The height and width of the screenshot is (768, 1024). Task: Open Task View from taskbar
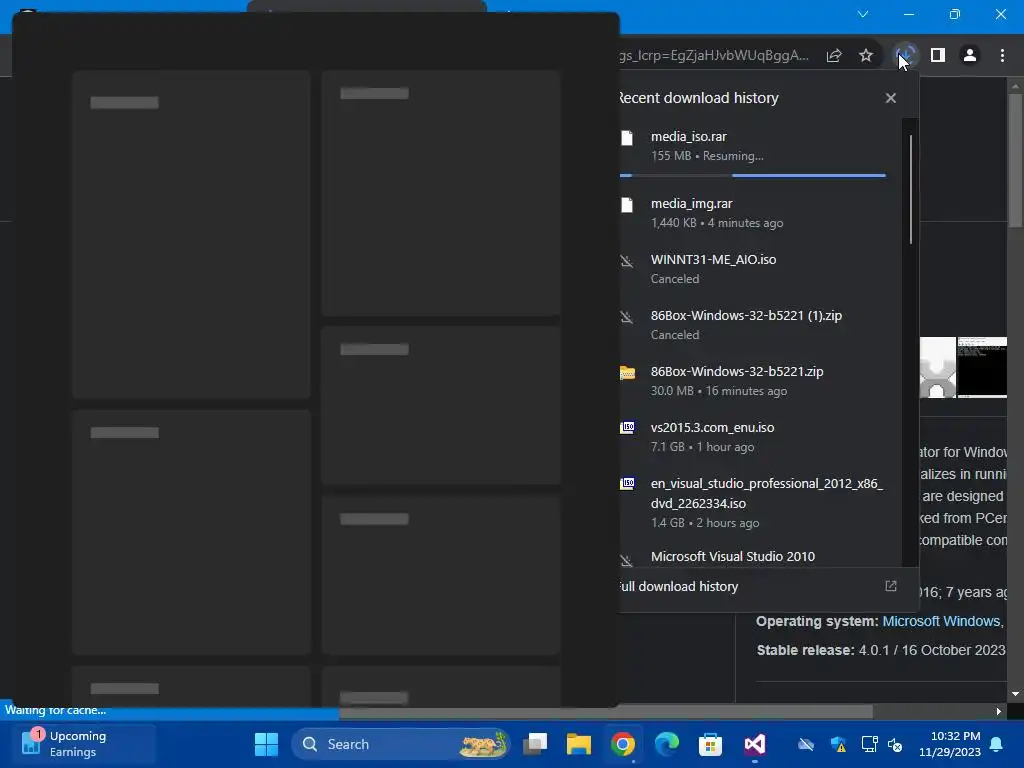(x=536, y=744)
